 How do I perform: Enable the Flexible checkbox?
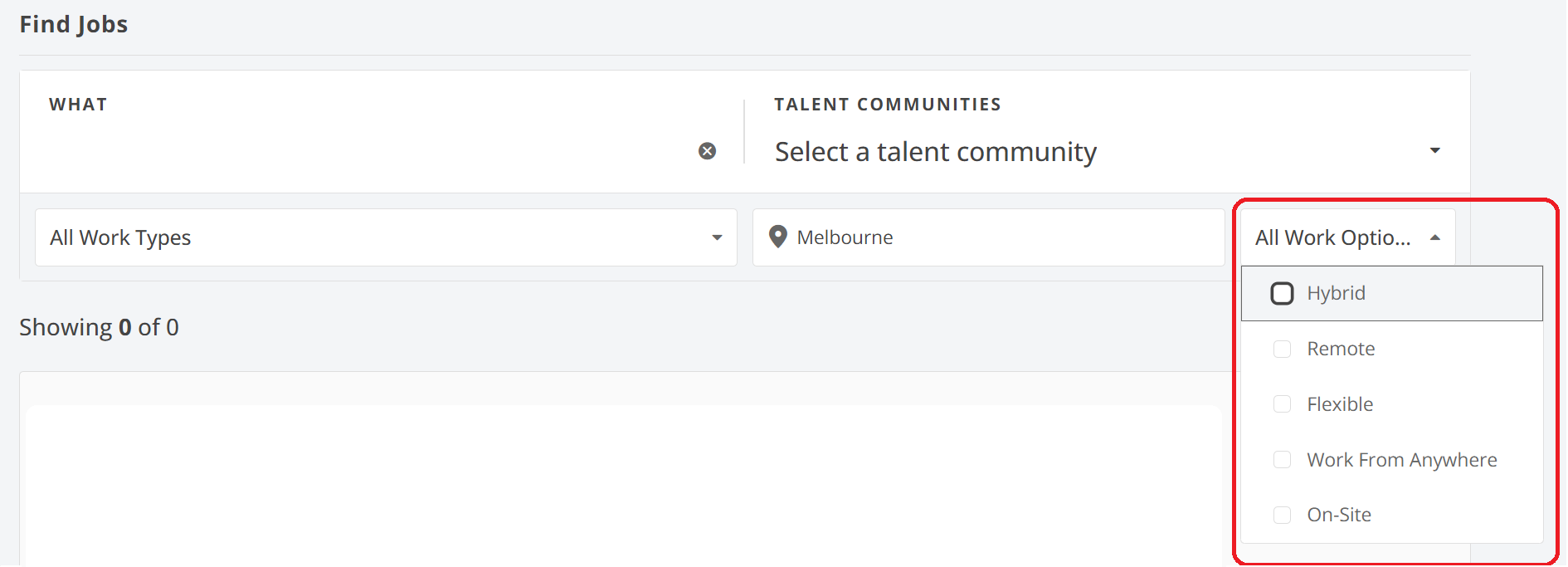[x=1282, y=404]
